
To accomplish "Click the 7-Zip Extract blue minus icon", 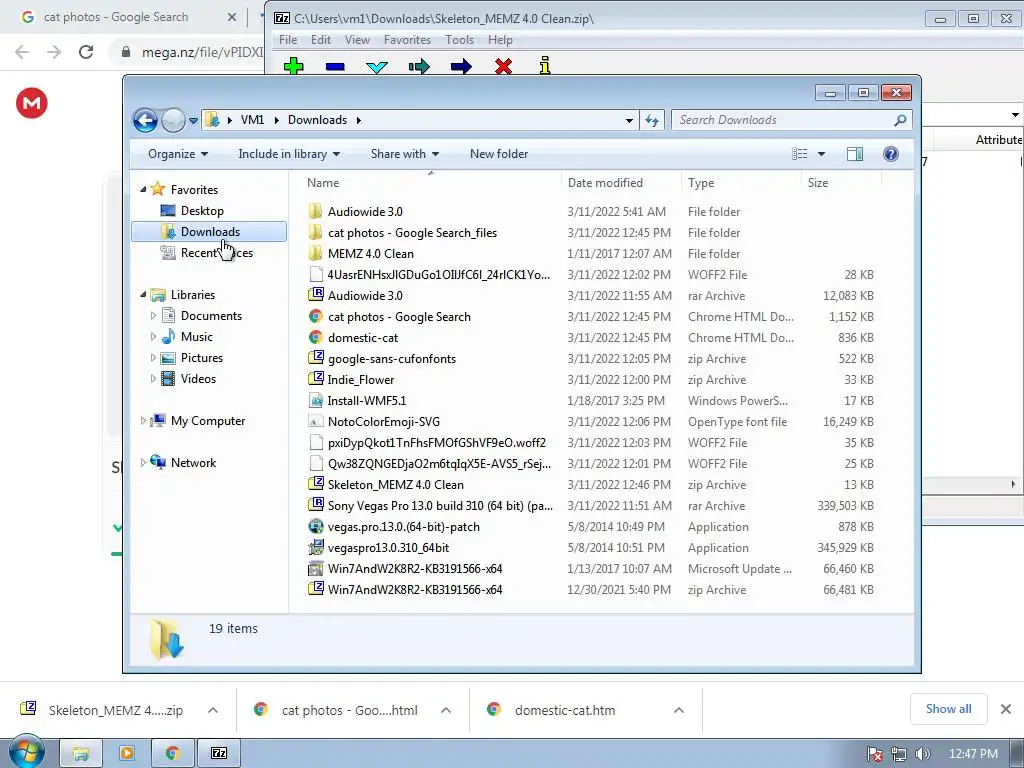I will click(x=335, y=67).
